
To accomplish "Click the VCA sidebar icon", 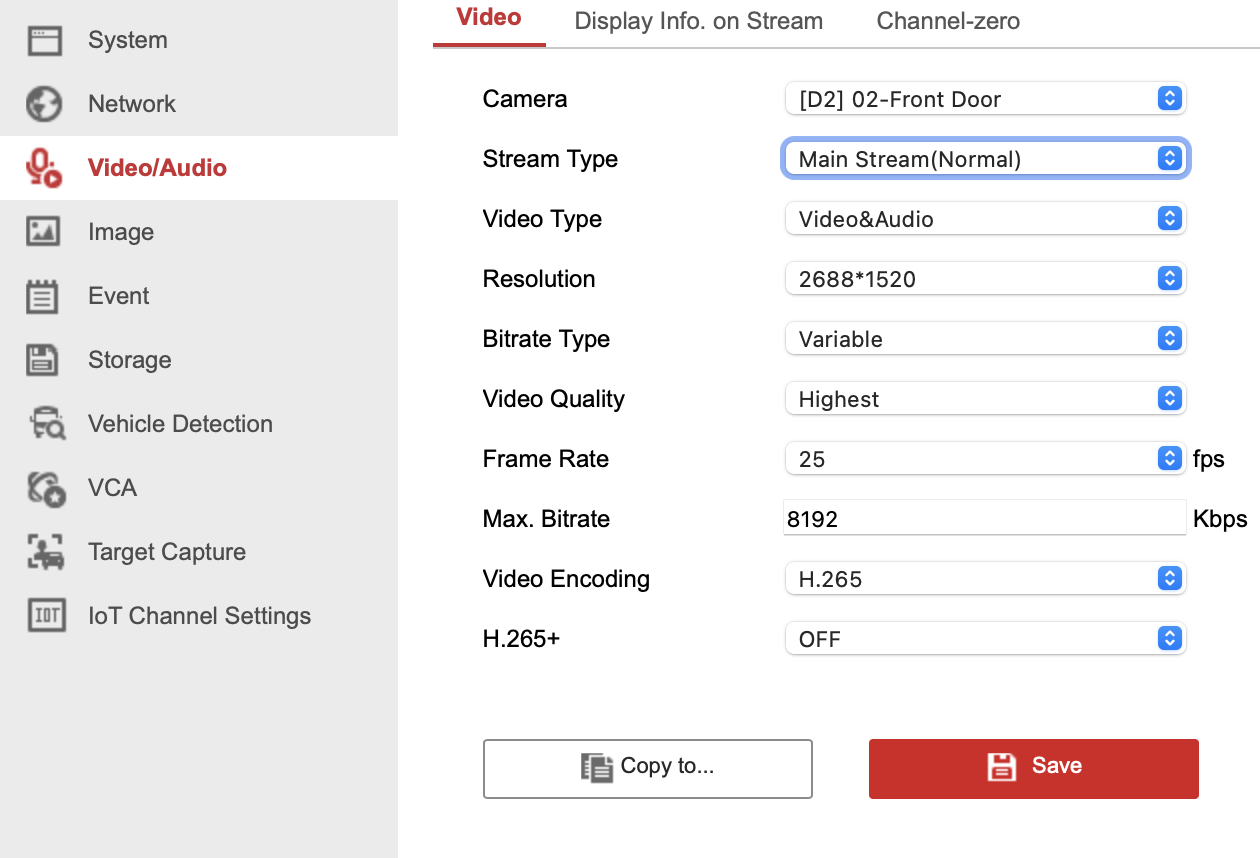I will [x=46, y=488].
